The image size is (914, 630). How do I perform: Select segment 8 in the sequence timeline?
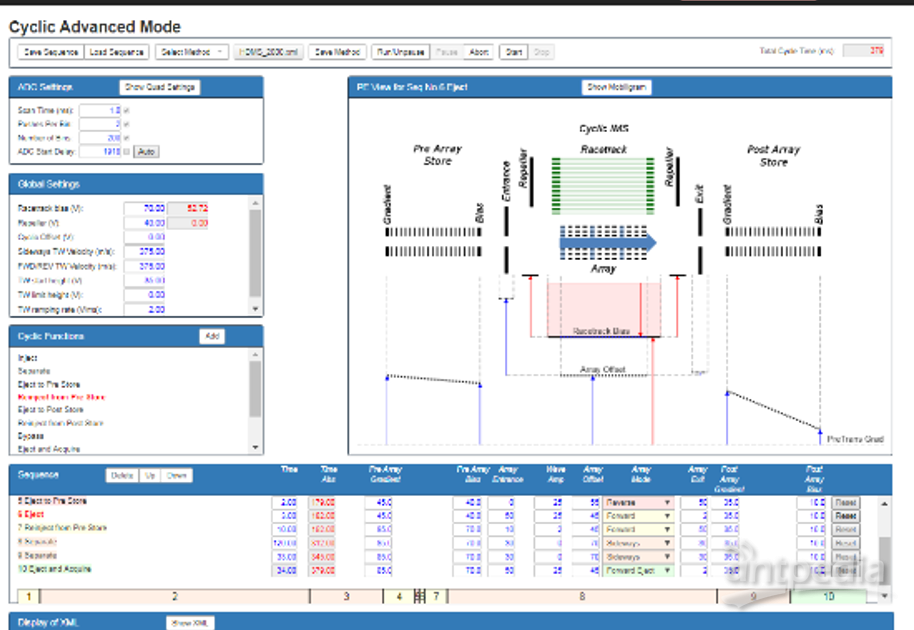[x=582, y=597]
